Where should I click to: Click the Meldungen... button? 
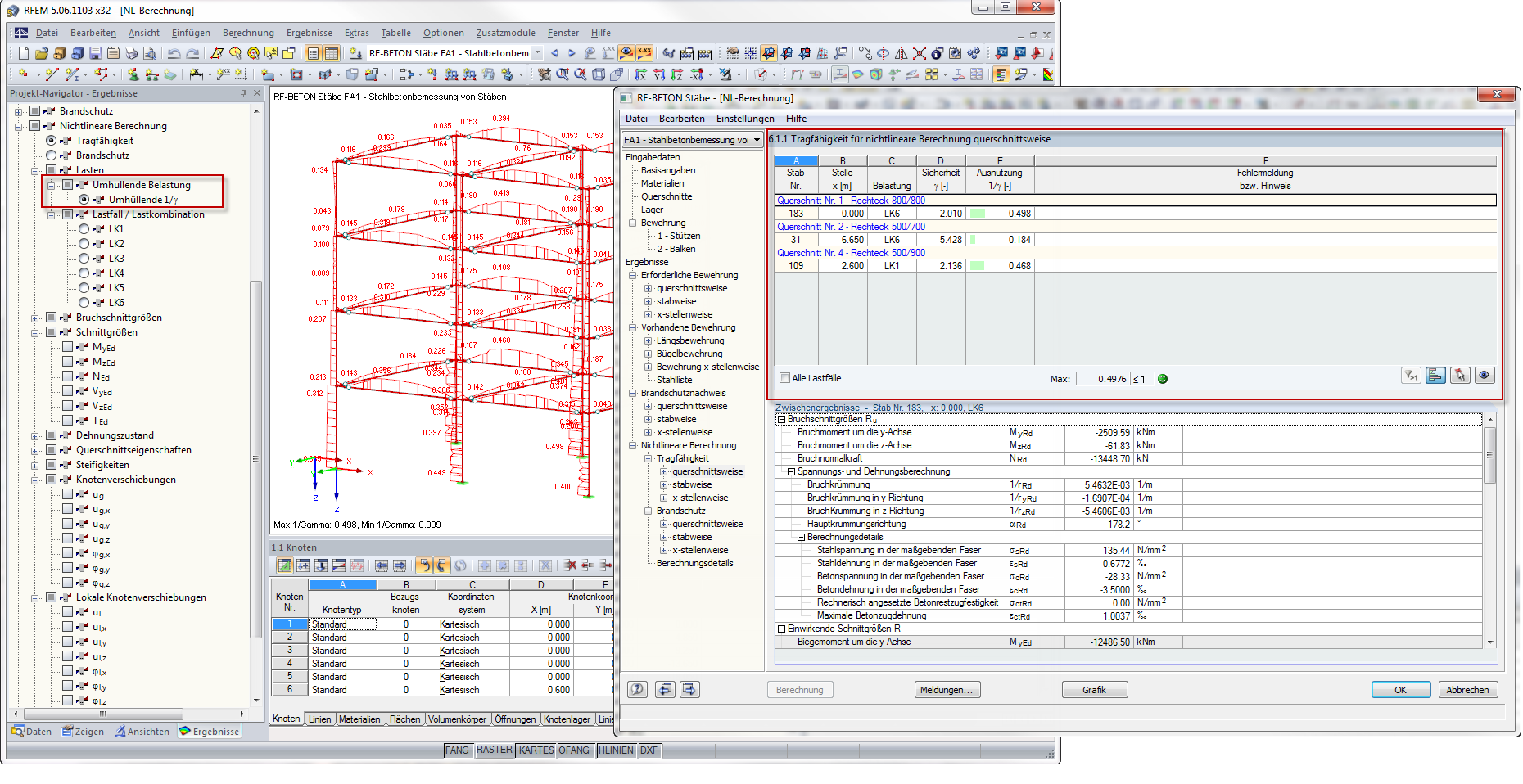947,690
